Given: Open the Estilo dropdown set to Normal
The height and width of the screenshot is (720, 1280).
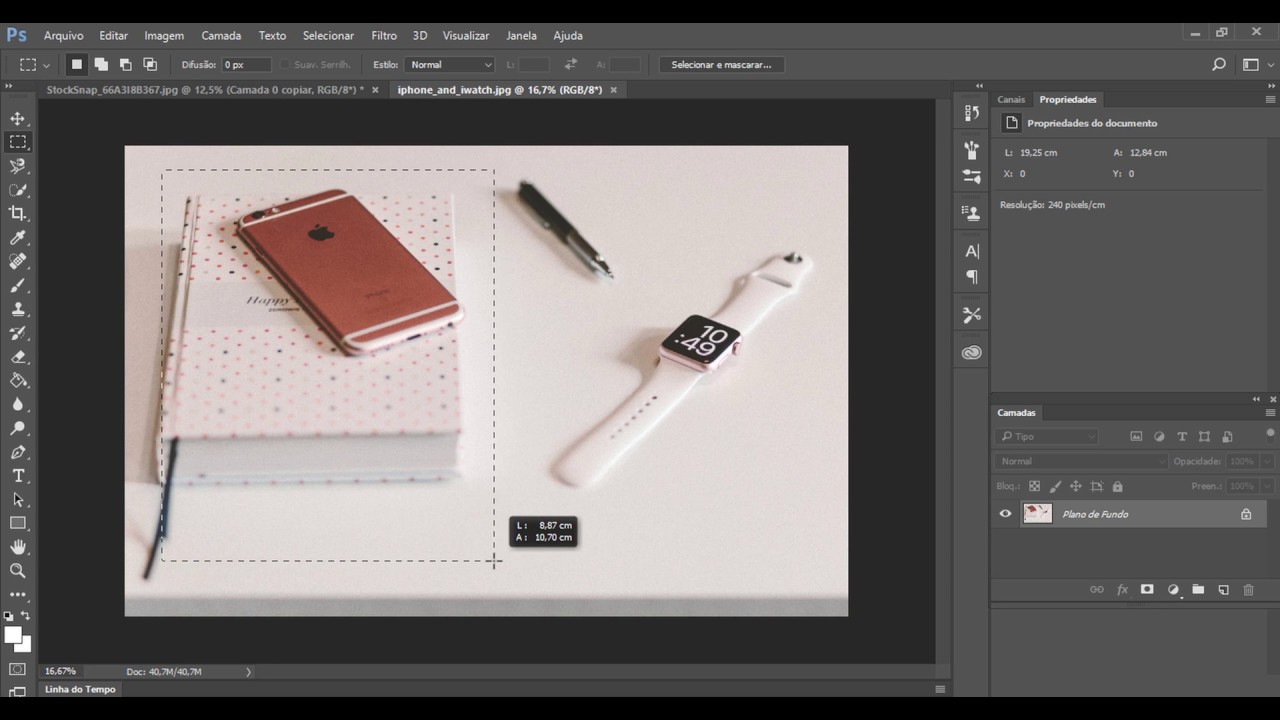Looking at the screenshot, I should (x=450, y=64).
